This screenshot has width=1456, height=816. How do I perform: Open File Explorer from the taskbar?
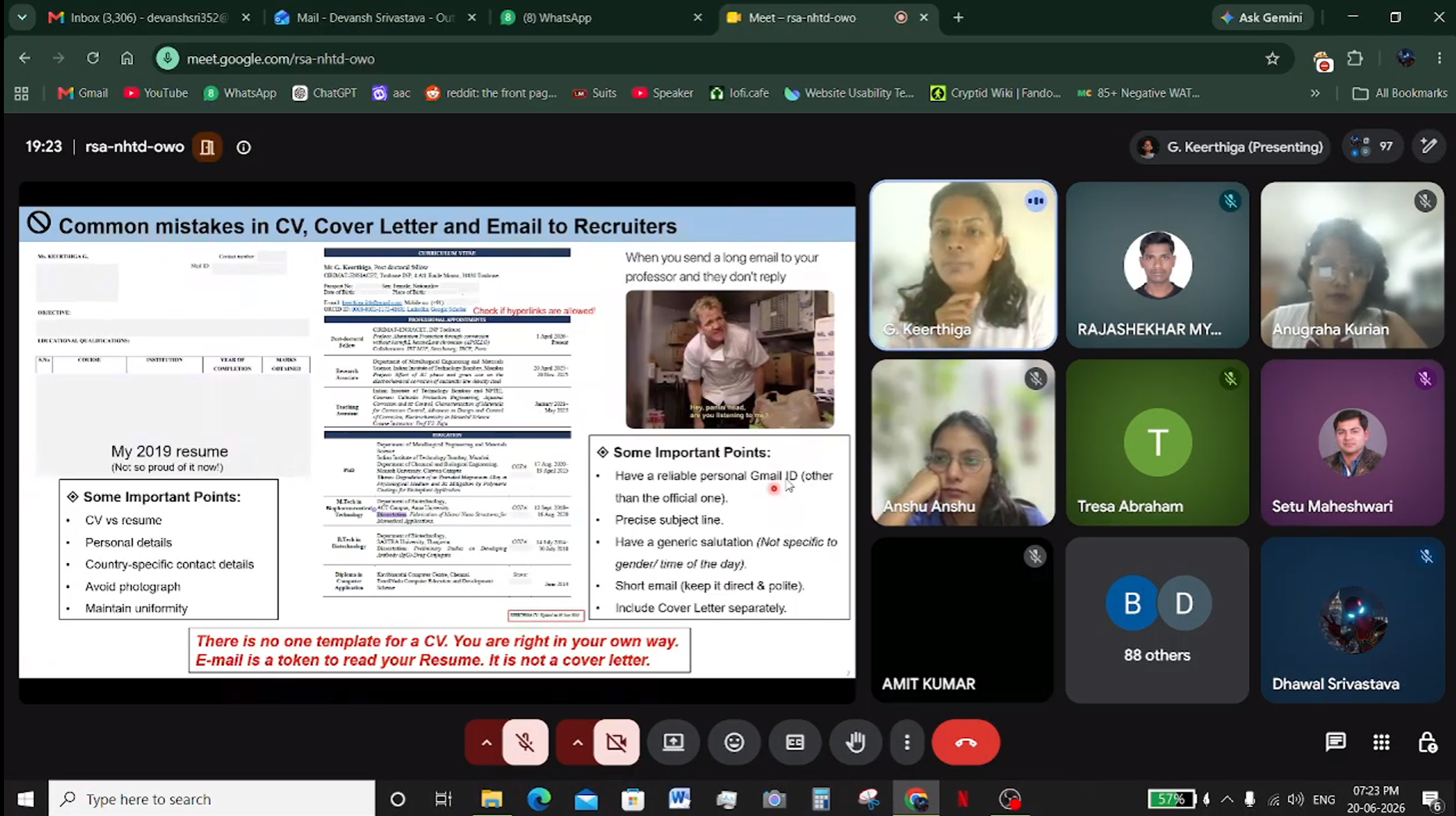pos(491,799)
